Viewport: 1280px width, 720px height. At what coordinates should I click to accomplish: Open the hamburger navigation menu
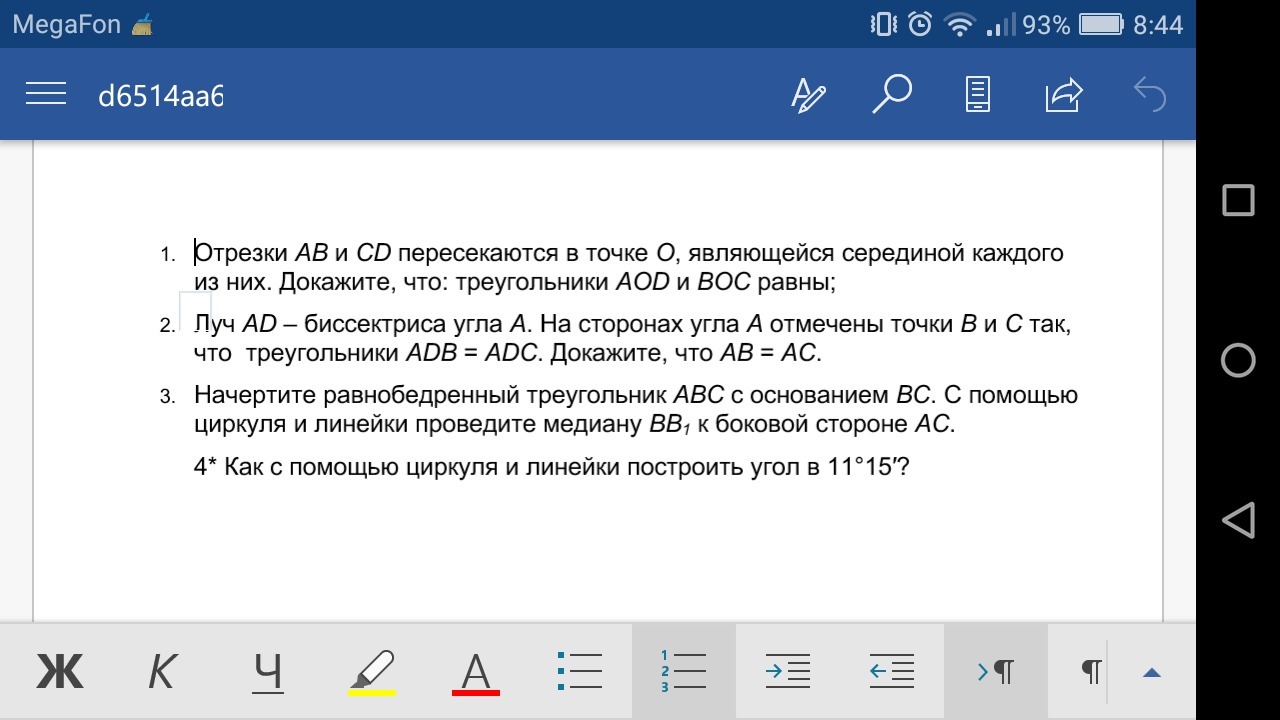(x=46, y=95)
